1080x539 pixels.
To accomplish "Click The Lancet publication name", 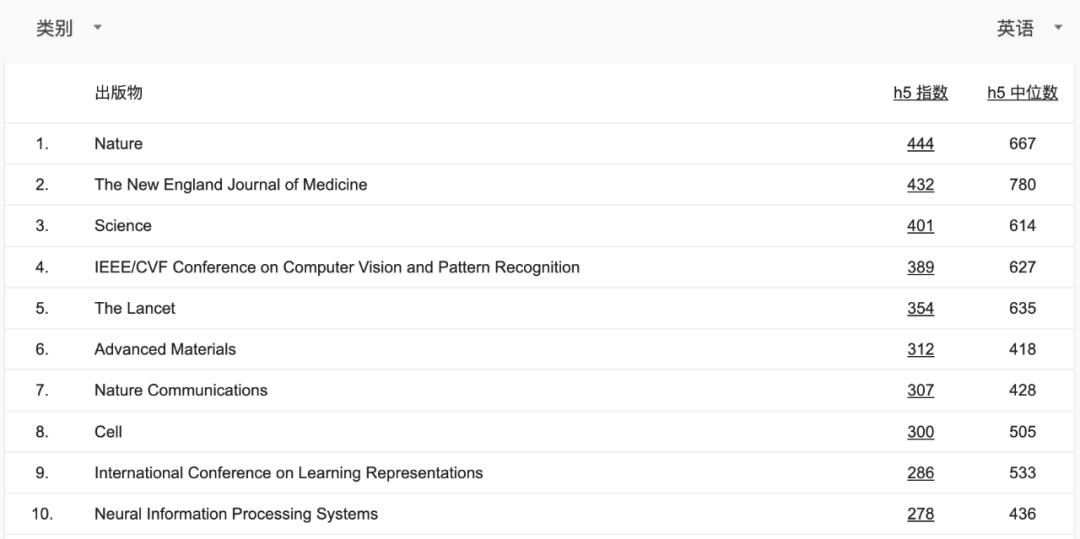I will click(x=134, y=308).
